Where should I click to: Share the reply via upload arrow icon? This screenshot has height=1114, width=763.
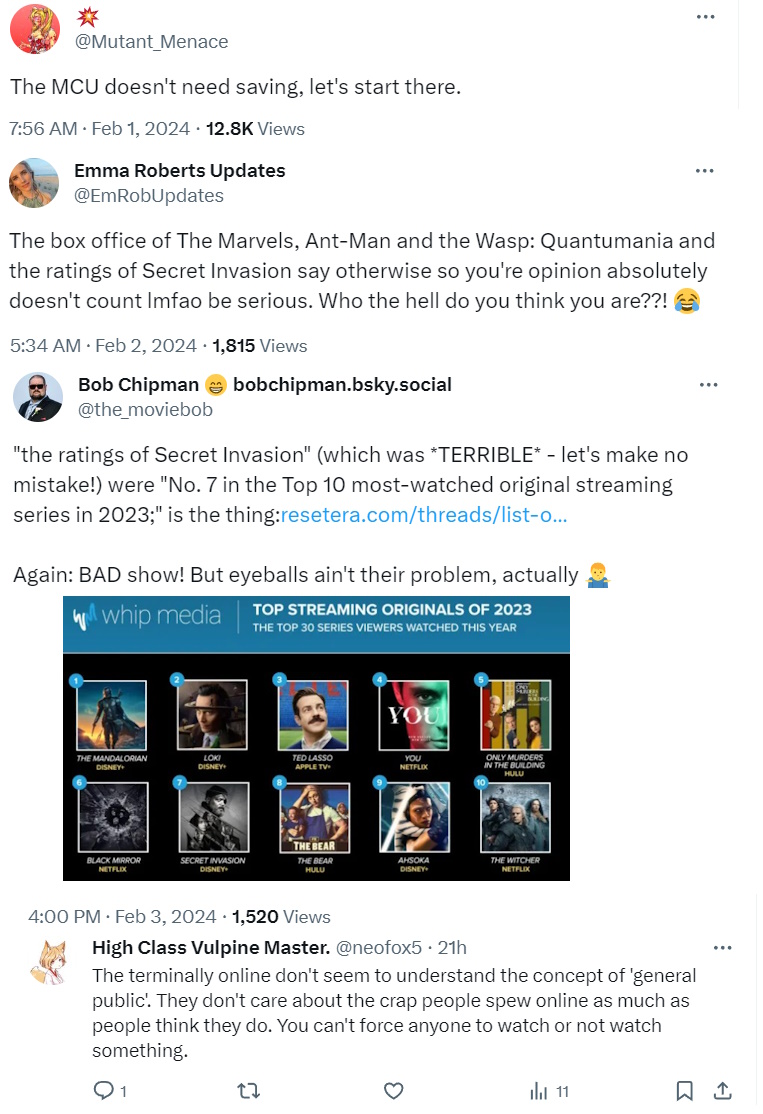pyautogui.click(x=723, y=1090)
